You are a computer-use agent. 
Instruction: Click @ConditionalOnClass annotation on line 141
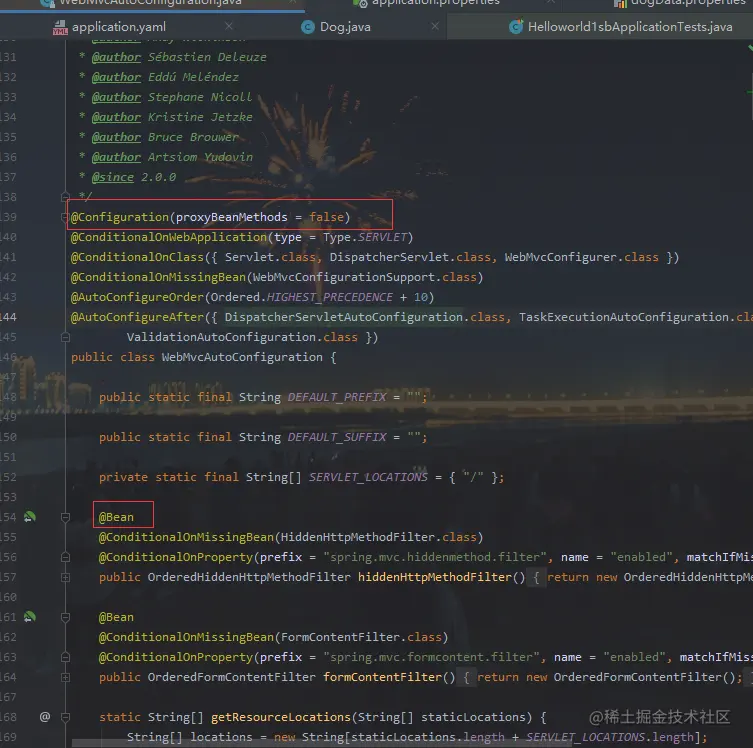click(x=137, y=257)
